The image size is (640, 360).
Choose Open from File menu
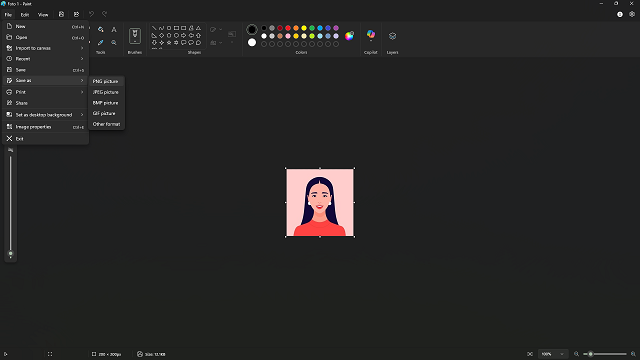(x=46, y=37)
